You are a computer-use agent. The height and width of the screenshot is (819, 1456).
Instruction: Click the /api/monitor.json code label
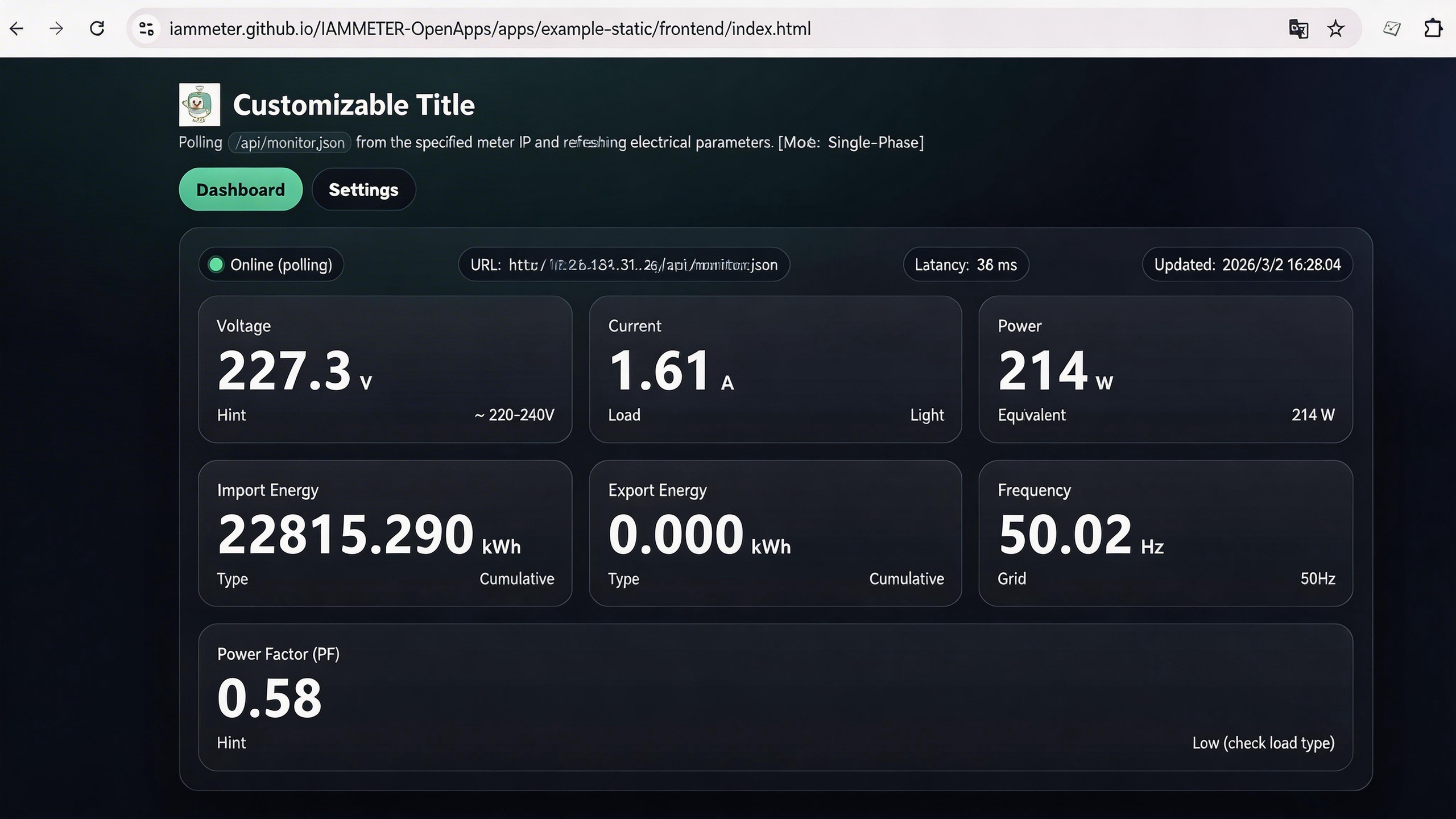pos(289,142)
